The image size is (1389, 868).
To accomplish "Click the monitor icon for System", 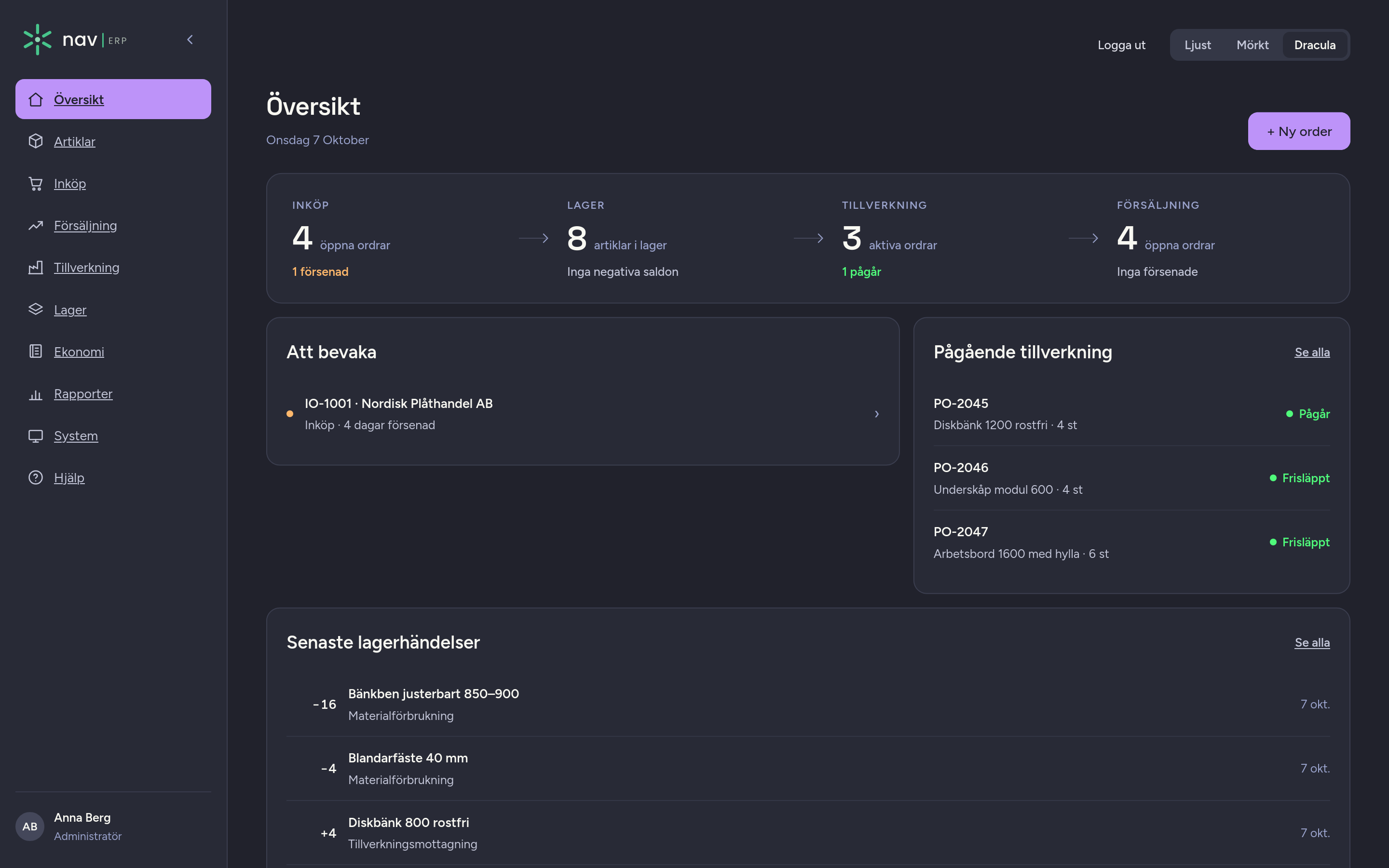I will 36,436.
